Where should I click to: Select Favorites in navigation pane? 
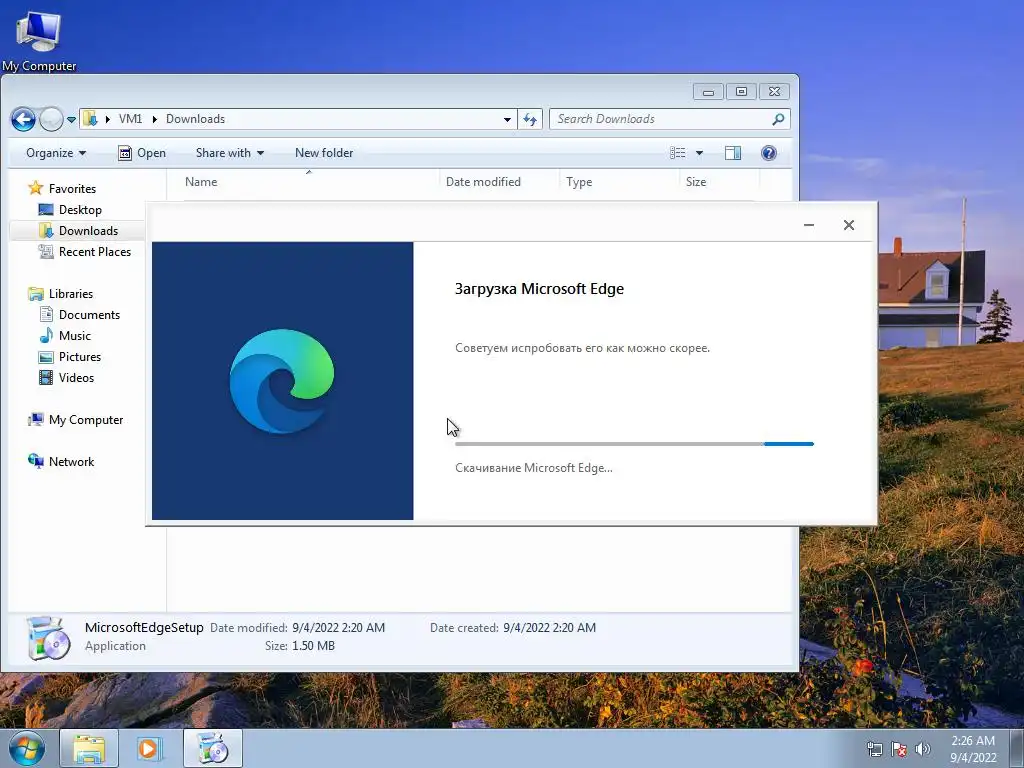[x=62, y=189]
